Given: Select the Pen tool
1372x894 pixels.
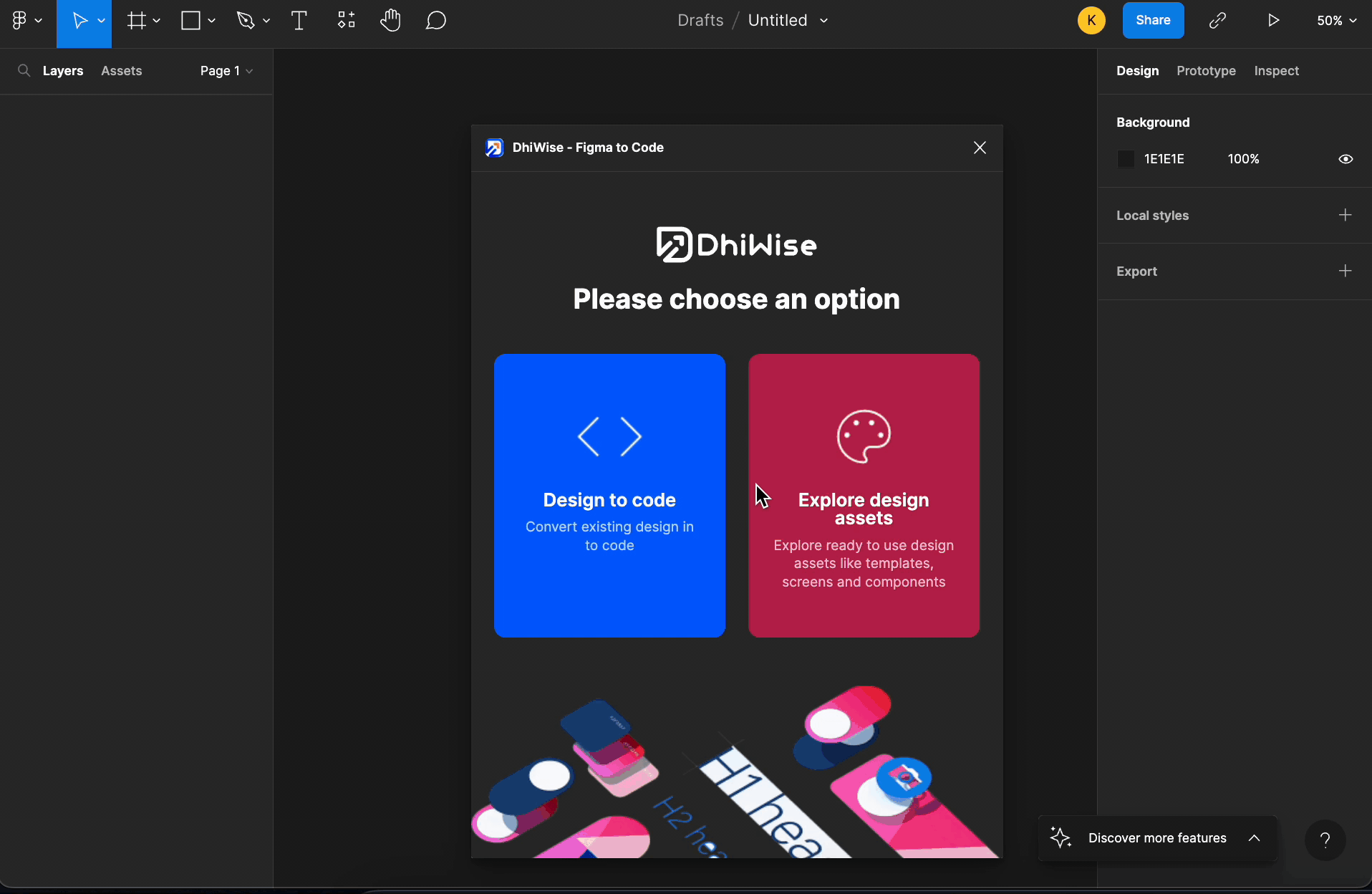Looking at the screenshot, I should coord(246,21).
